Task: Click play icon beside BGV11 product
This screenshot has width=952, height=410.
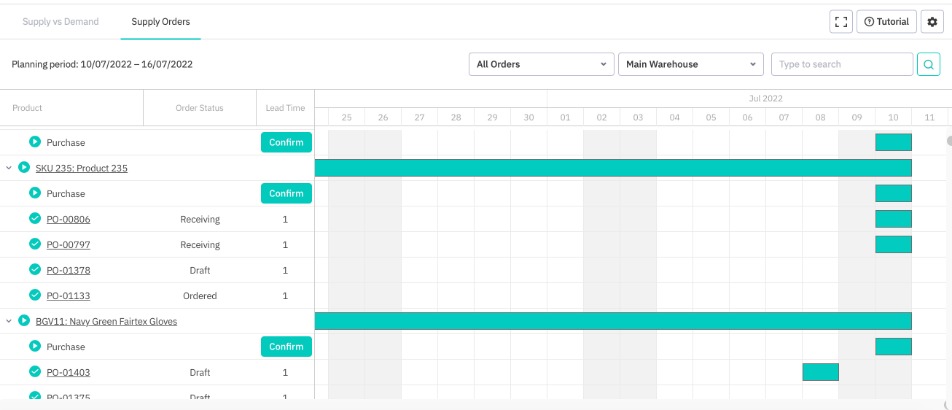Action: point(24,321)
